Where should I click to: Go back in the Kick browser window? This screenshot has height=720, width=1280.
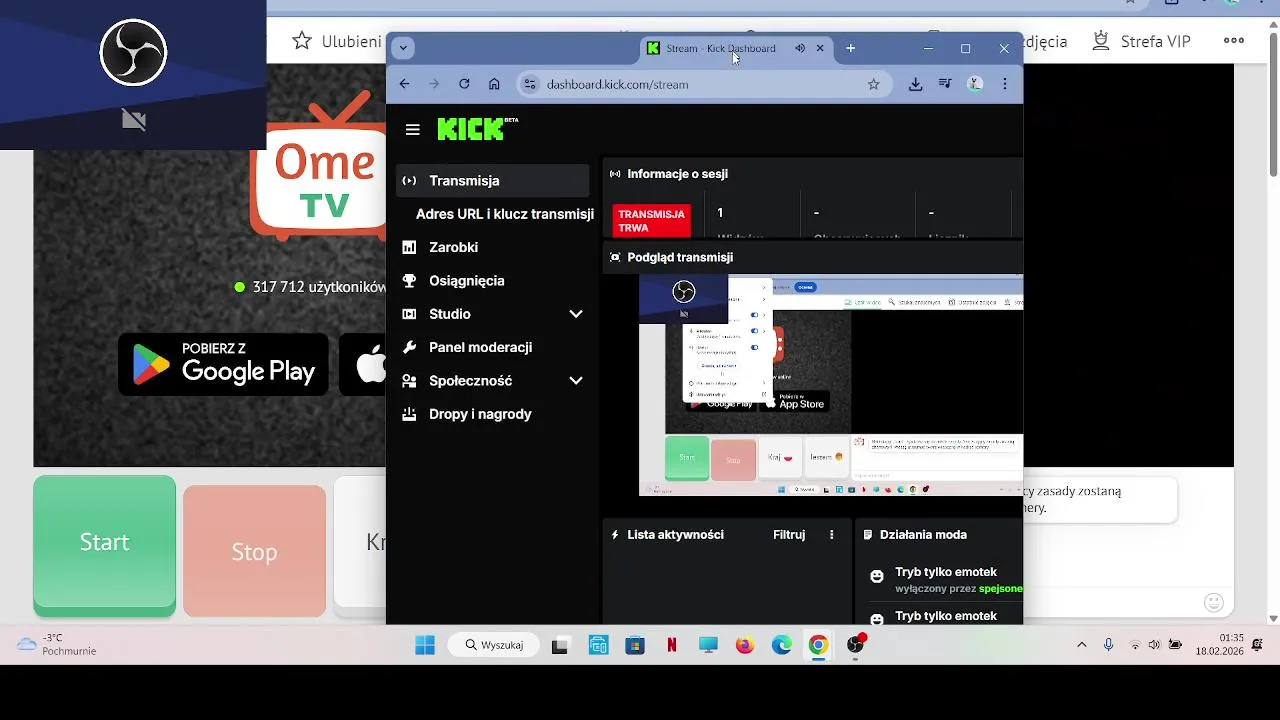tap(404, 84)
